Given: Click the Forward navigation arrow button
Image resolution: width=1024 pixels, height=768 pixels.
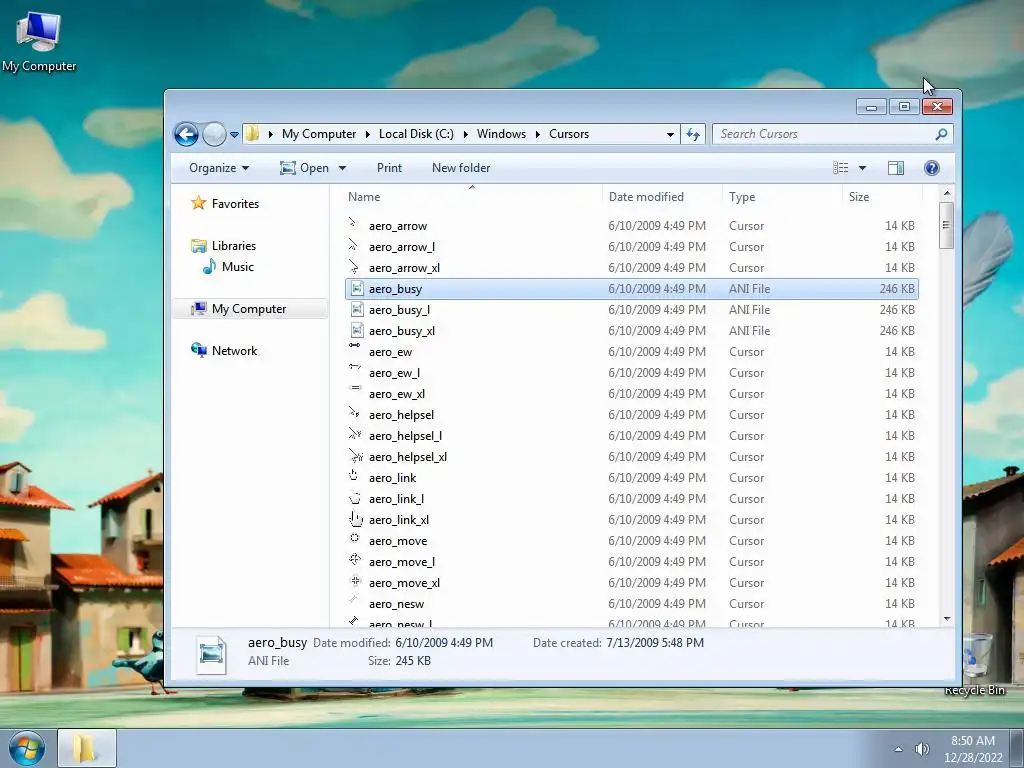Looking at the screenshot, I should (x=214, y=135).
